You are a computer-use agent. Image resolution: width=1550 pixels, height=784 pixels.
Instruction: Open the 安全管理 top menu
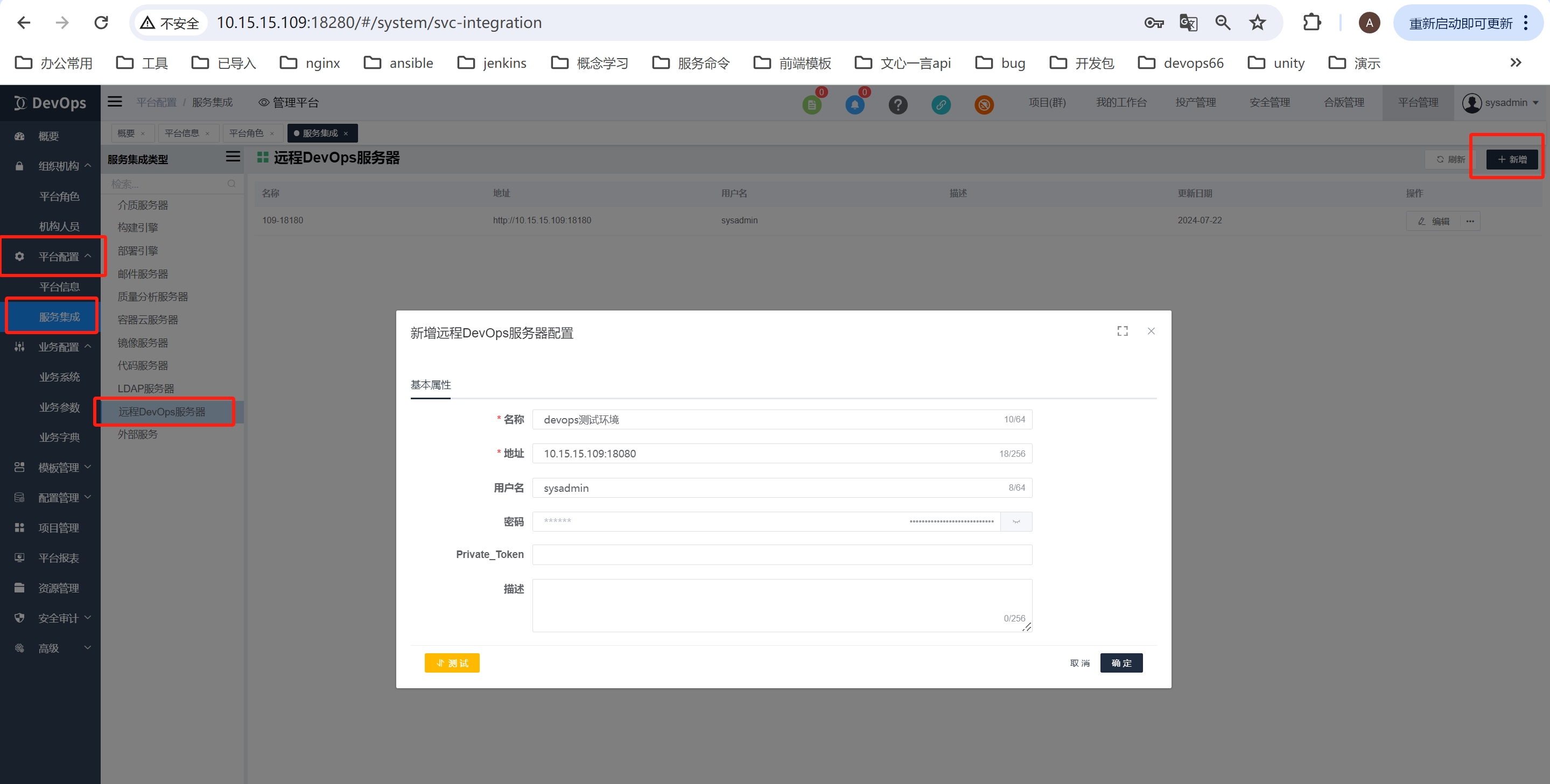tap(1270, 102)
